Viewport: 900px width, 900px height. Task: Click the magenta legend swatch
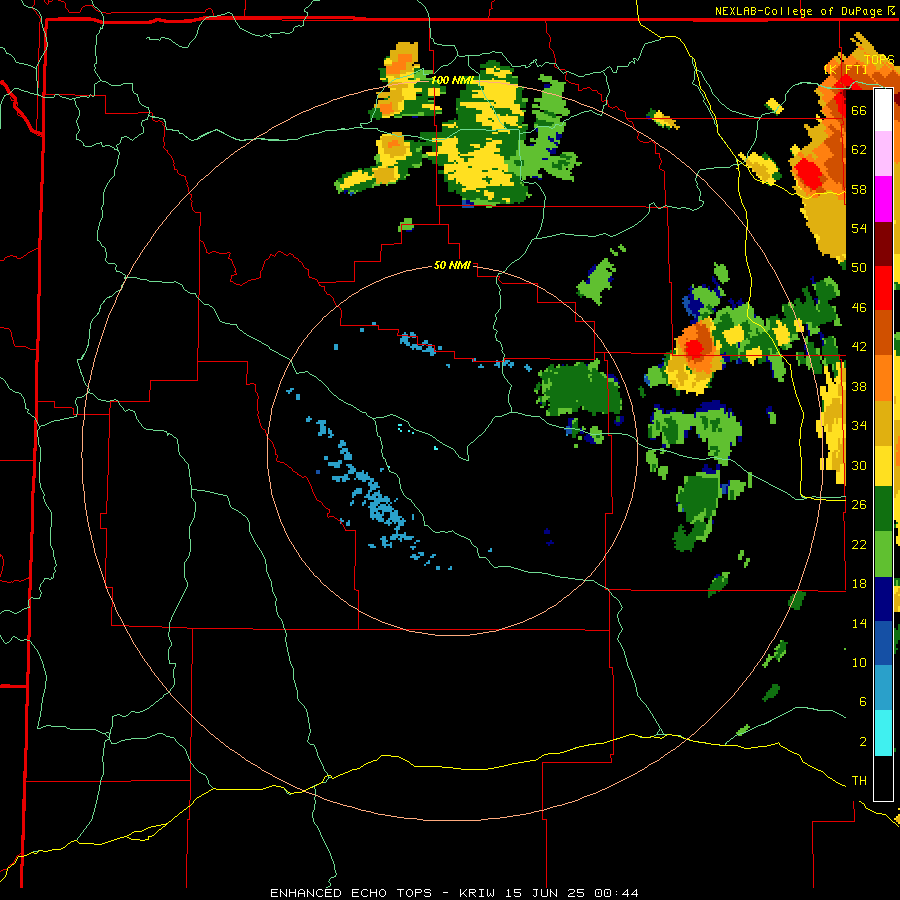pos(883,199)
